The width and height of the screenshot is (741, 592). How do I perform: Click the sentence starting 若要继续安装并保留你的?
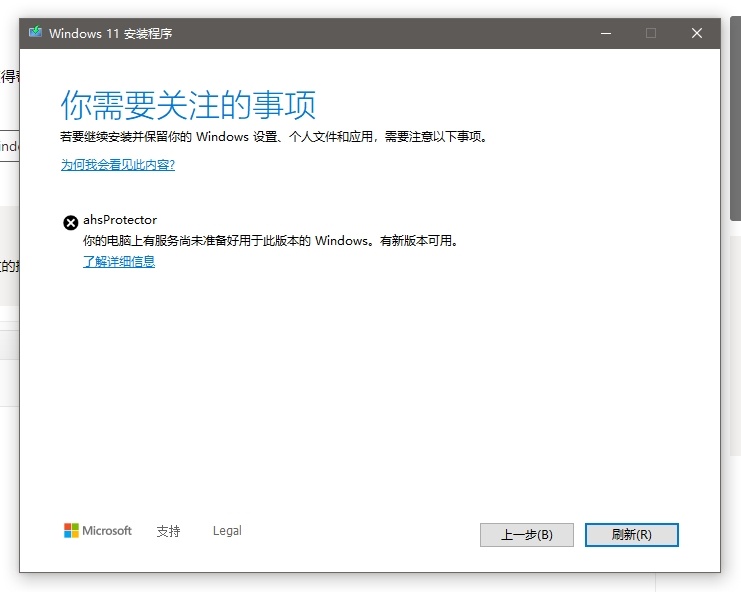tap(274, 137)
